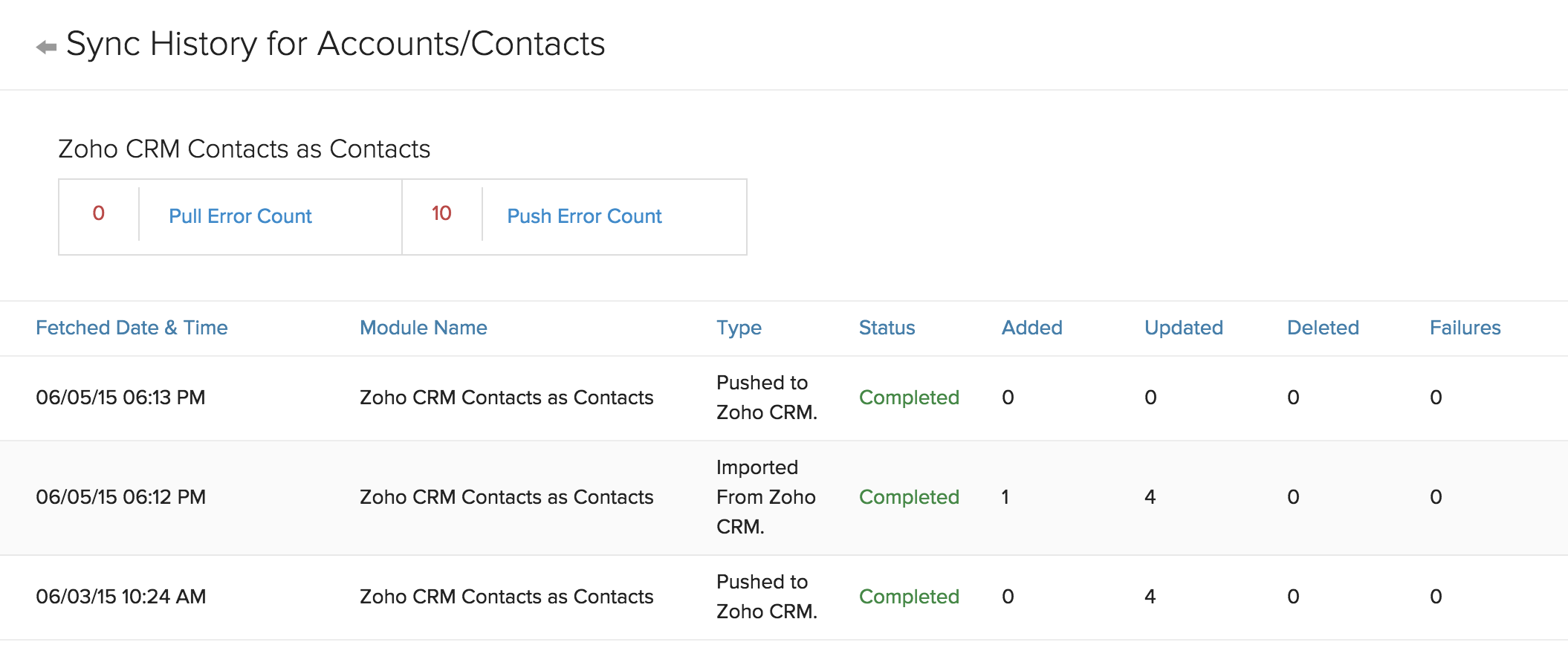Select the 06/05/15 06:12 PM sync row

pos(120,497)
